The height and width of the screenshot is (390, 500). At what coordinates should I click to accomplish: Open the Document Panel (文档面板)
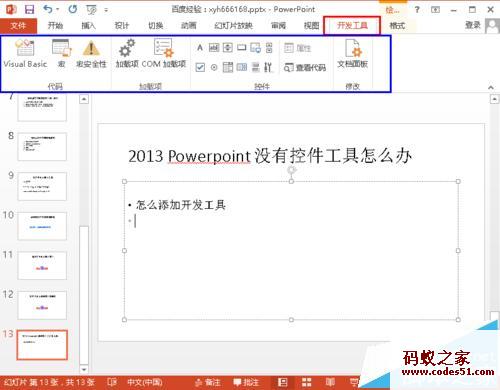(x=352, y=54)
